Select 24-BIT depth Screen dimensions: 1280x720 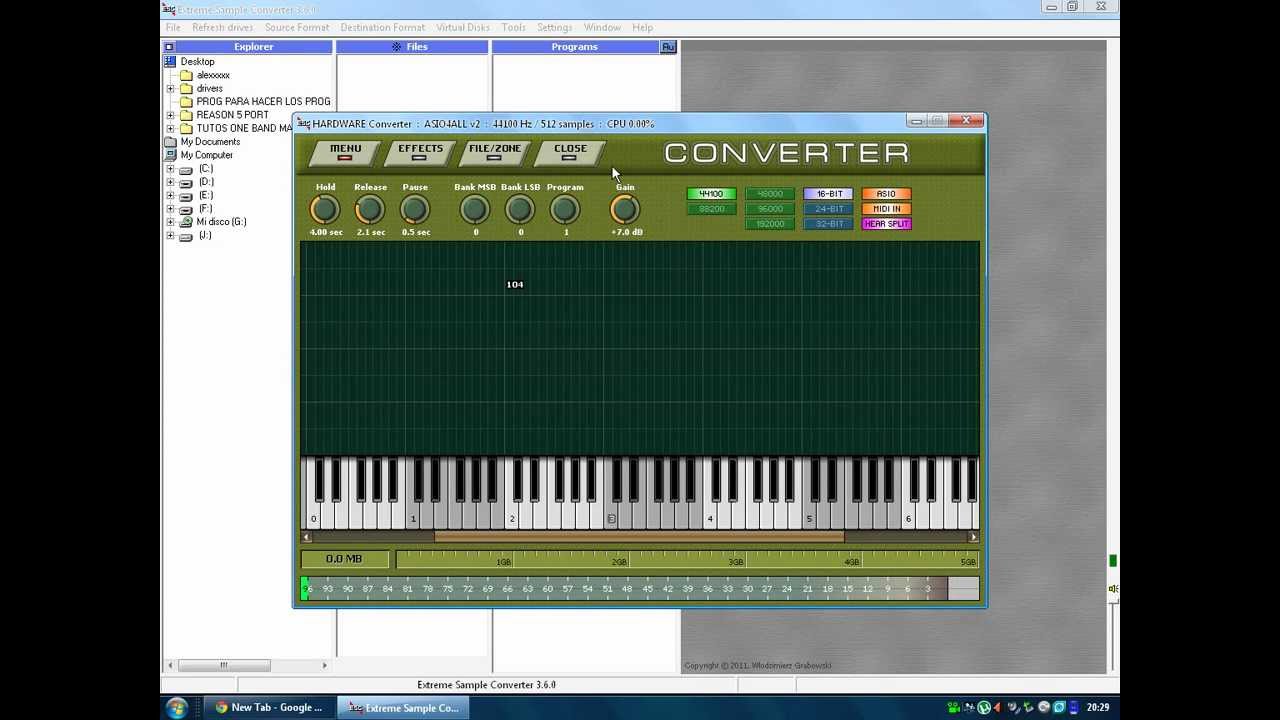point(828,209)
